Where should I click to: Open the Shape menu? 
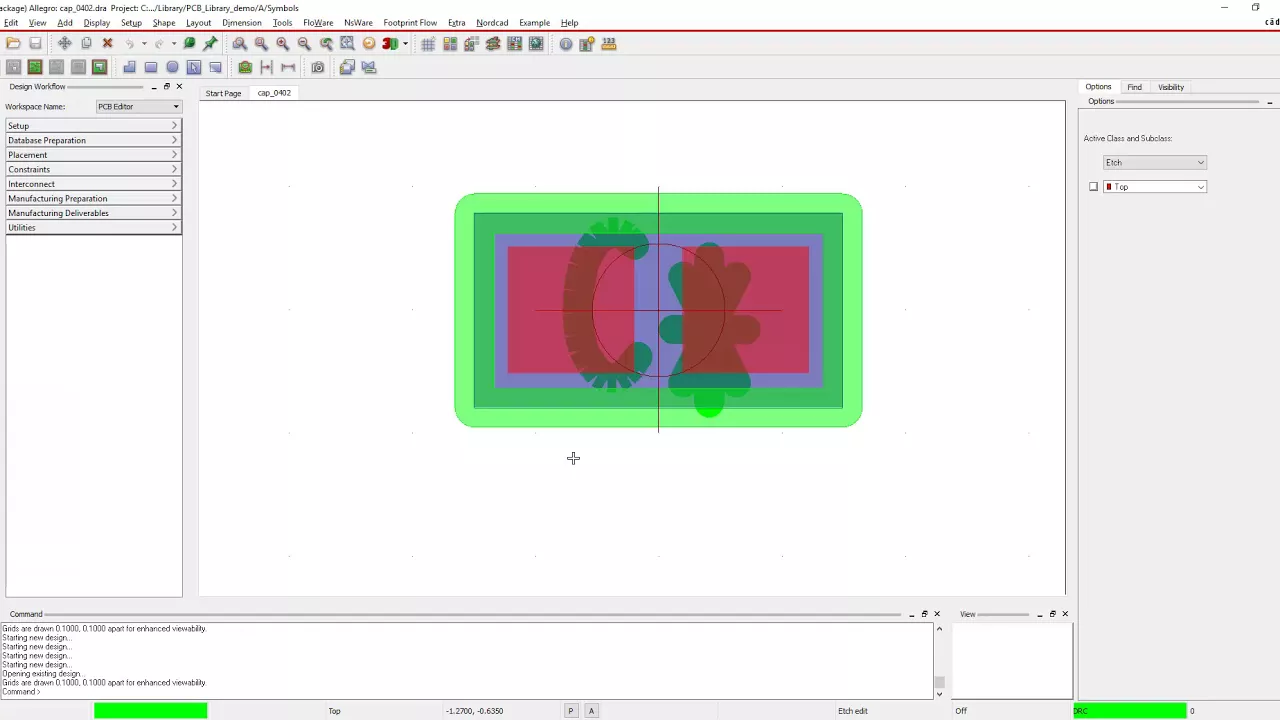[x=164, y=22]
